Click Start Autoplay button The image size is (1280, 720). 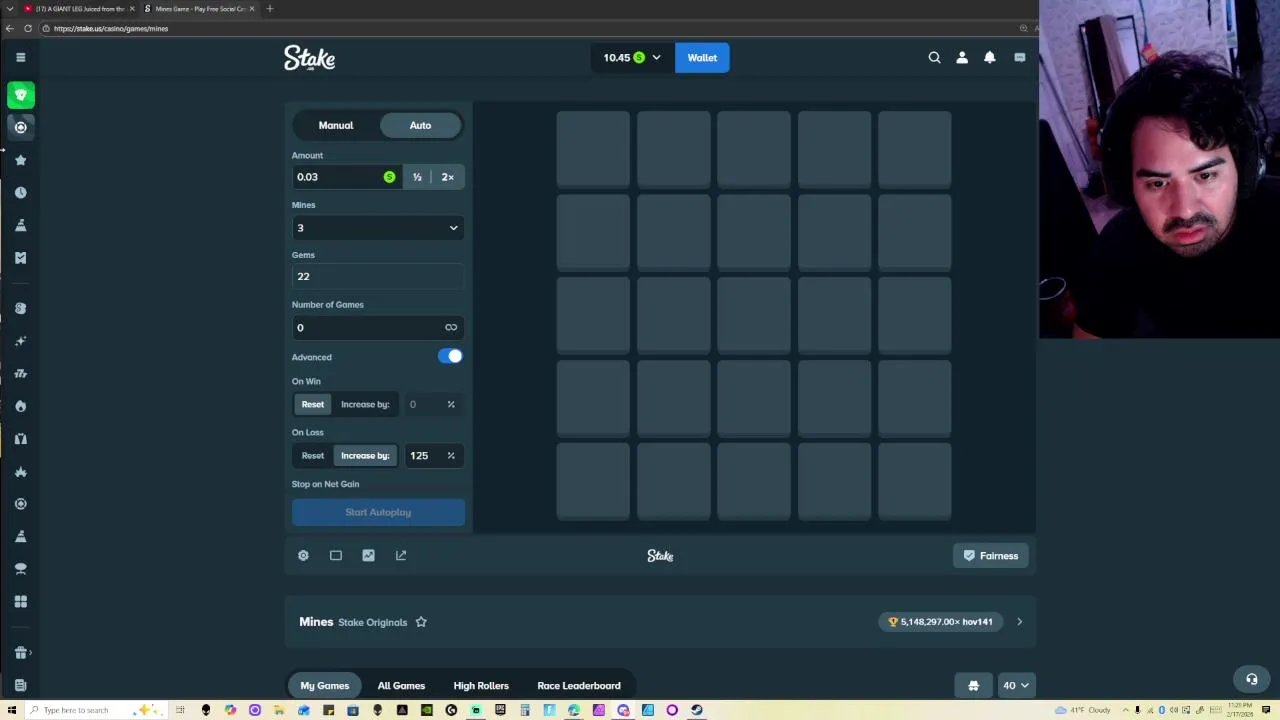[378, 512]
